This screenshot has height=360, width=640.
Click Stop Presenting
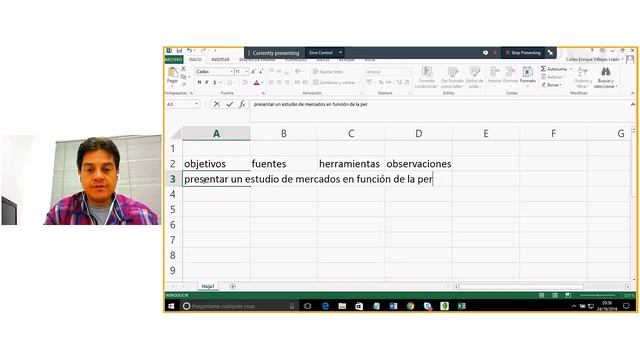(523, 53)
